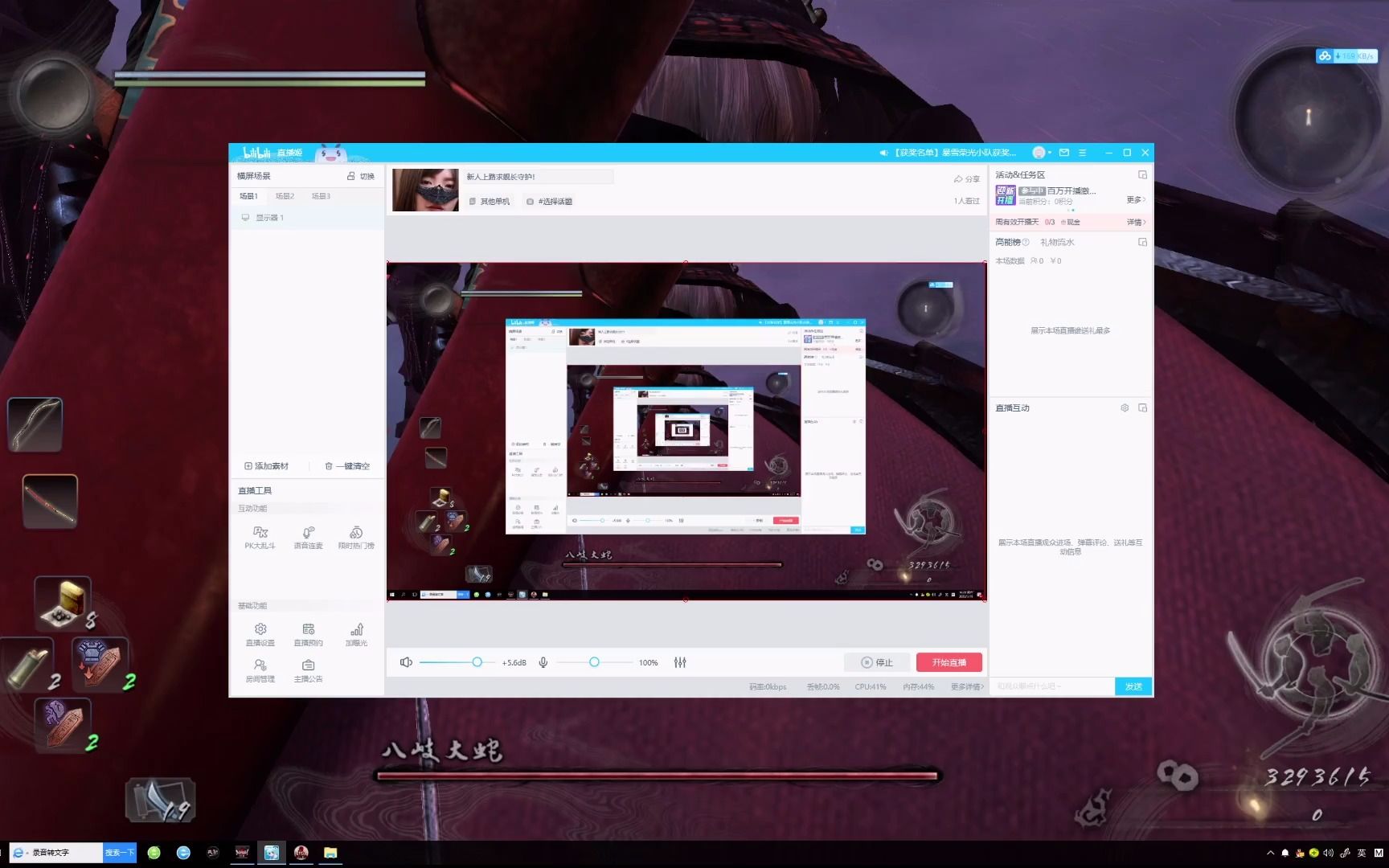Open 主播公告 streamer announcement
Screen dimensions: 1389x868
click(308, 670)
